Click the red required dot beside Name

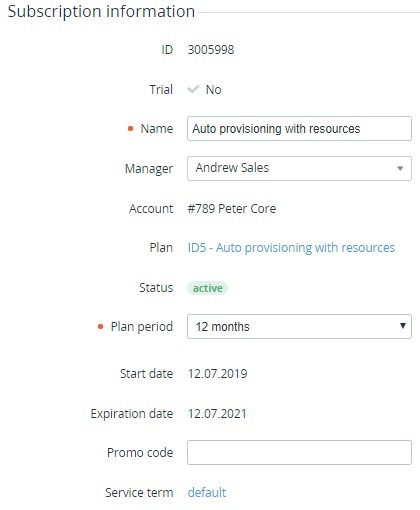[131, 129]
